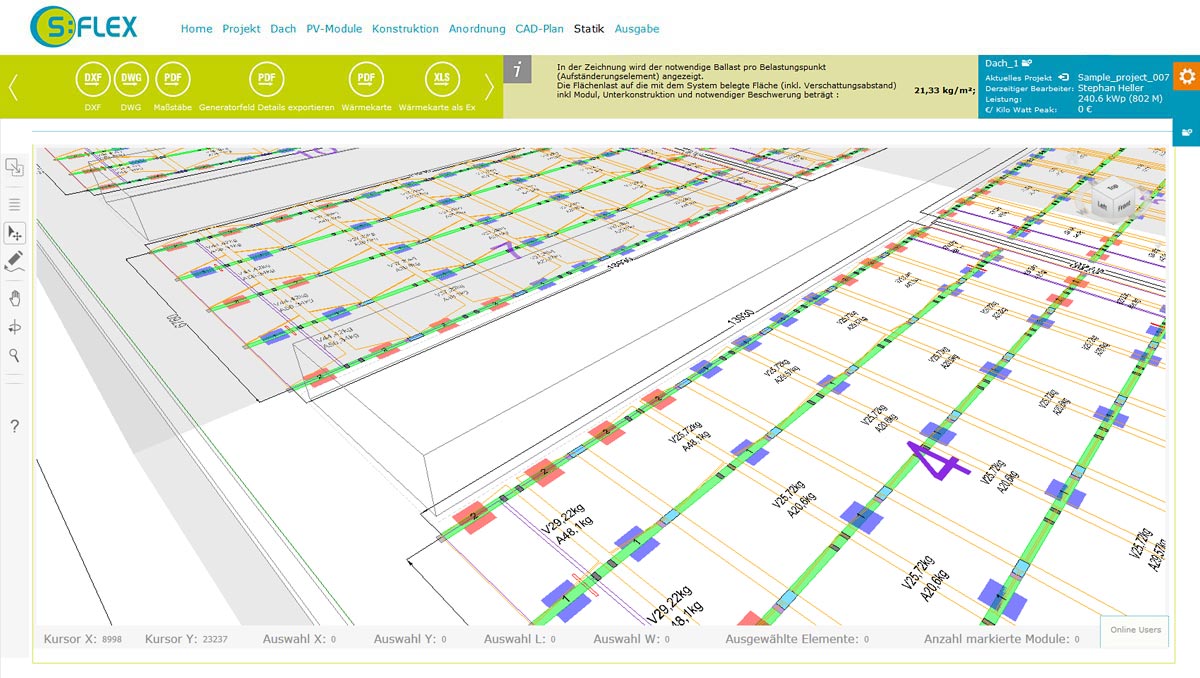1200x678 pixels.
Task: Open the Ausgabe section
Action: coord(637,29)
